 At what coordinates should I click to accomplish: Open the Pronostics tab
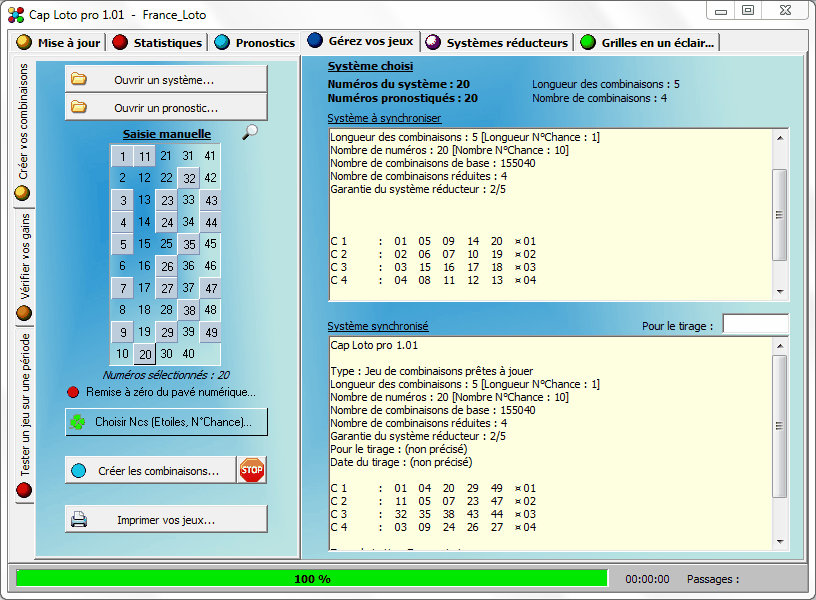coord(255,43)
